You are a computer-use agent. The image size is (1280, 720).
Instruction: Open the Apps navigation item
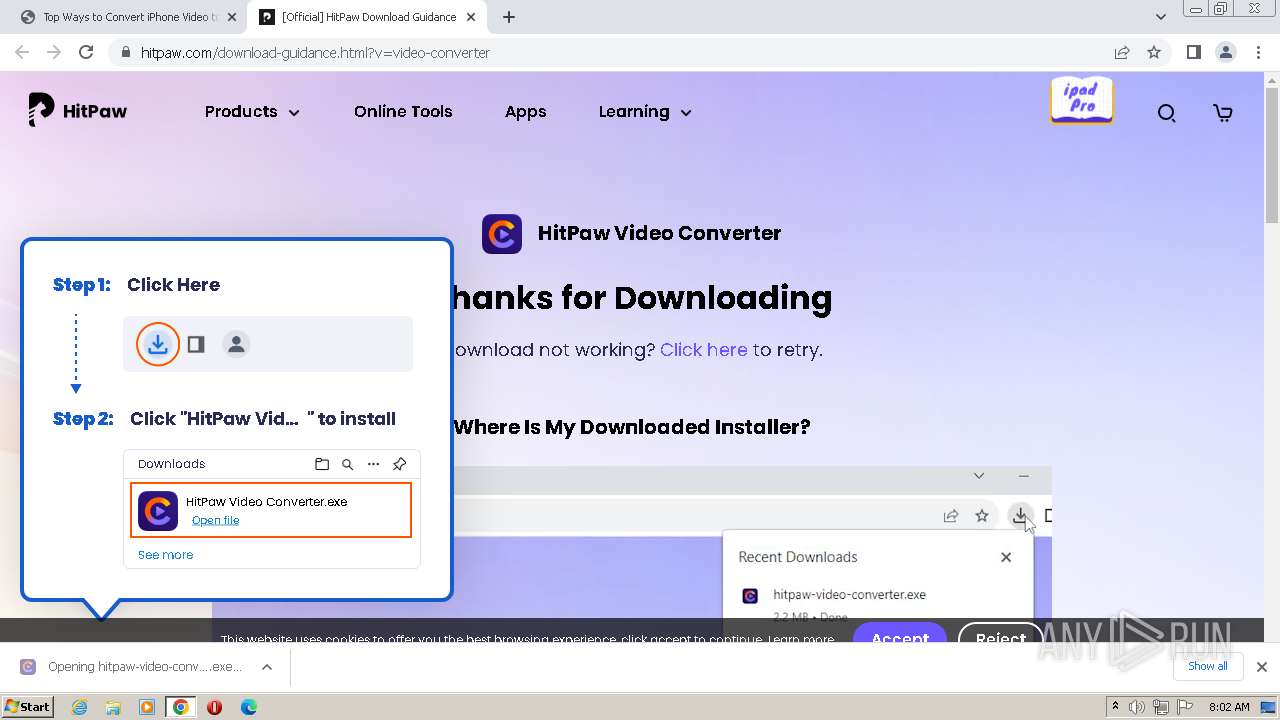pos(525,112)
